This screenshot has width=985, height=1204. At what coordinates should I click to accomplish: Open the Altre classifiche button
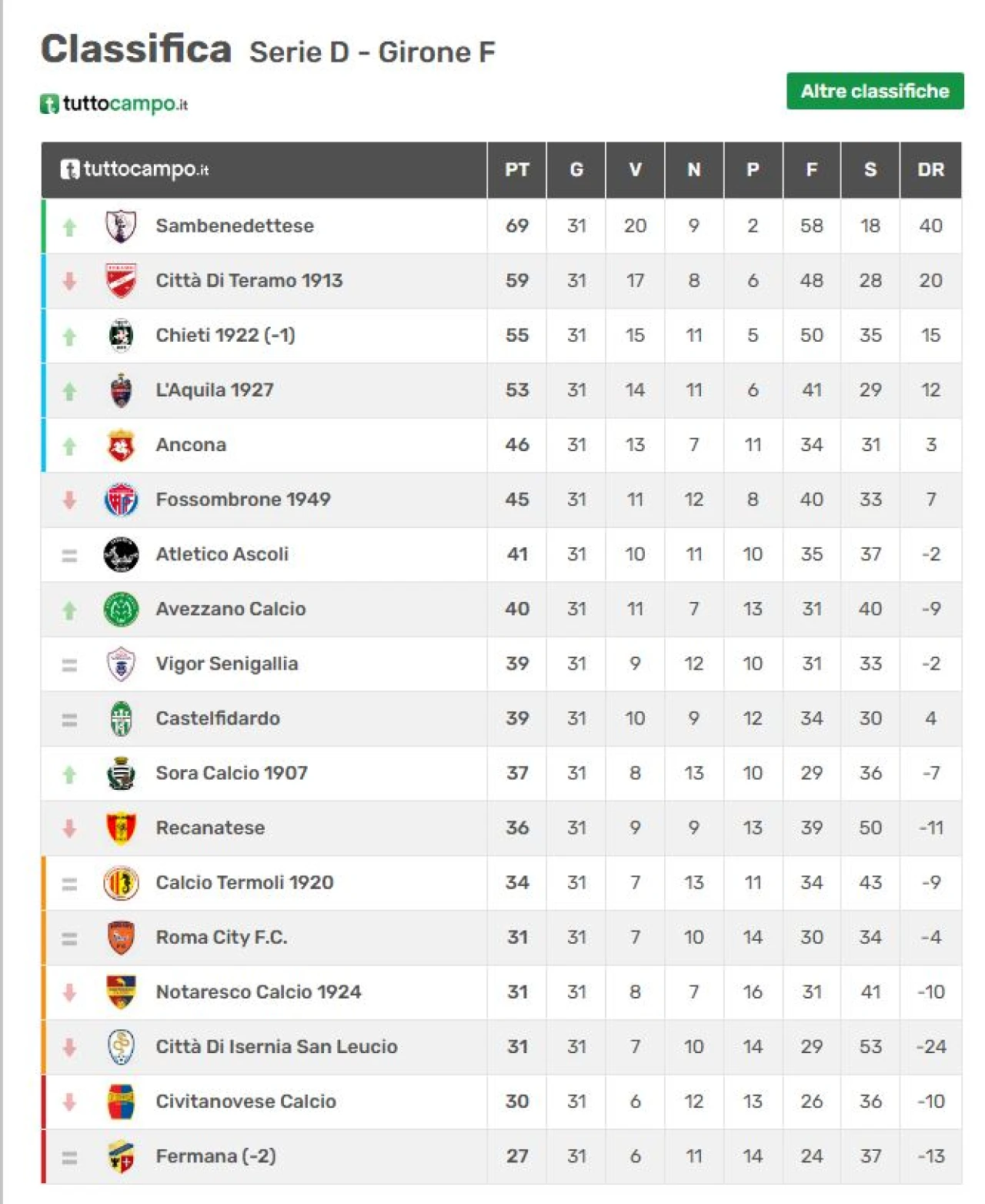[875, 91]
